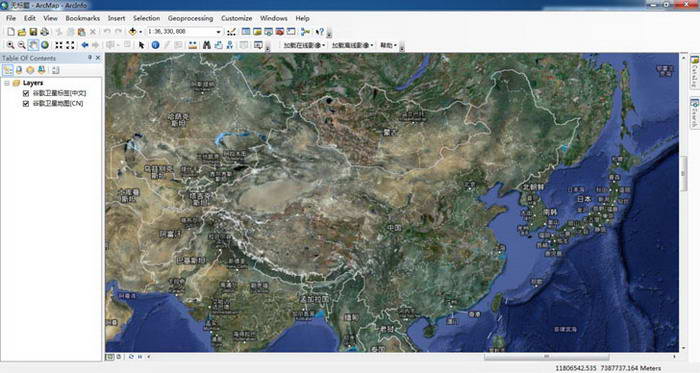Viewport: 700px width, 373px height.
Task: Collapse the Layers data frame node
Action: tap(7, 83)
